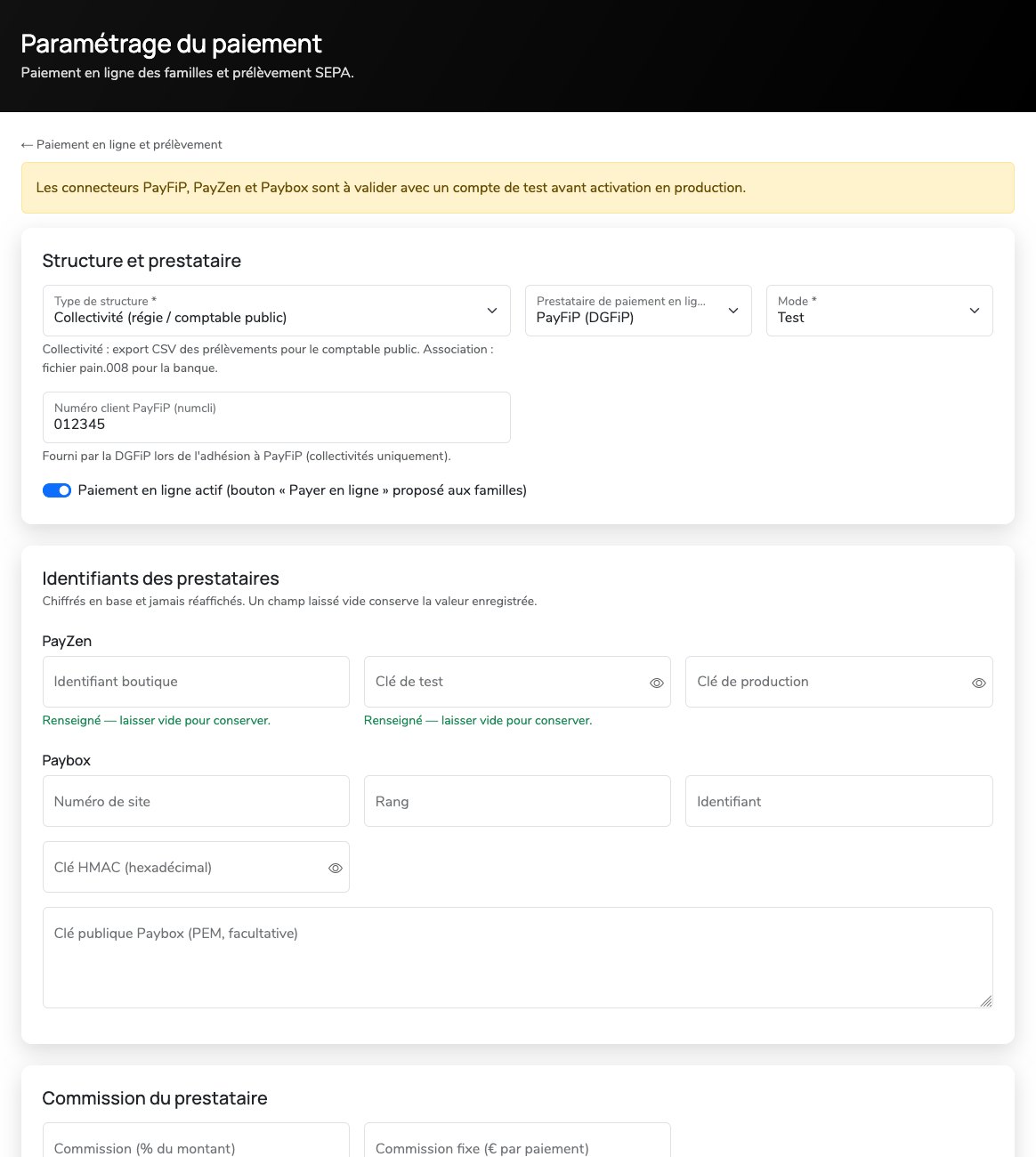Click the Paiement en ligne actif label text

coord(303,490)
